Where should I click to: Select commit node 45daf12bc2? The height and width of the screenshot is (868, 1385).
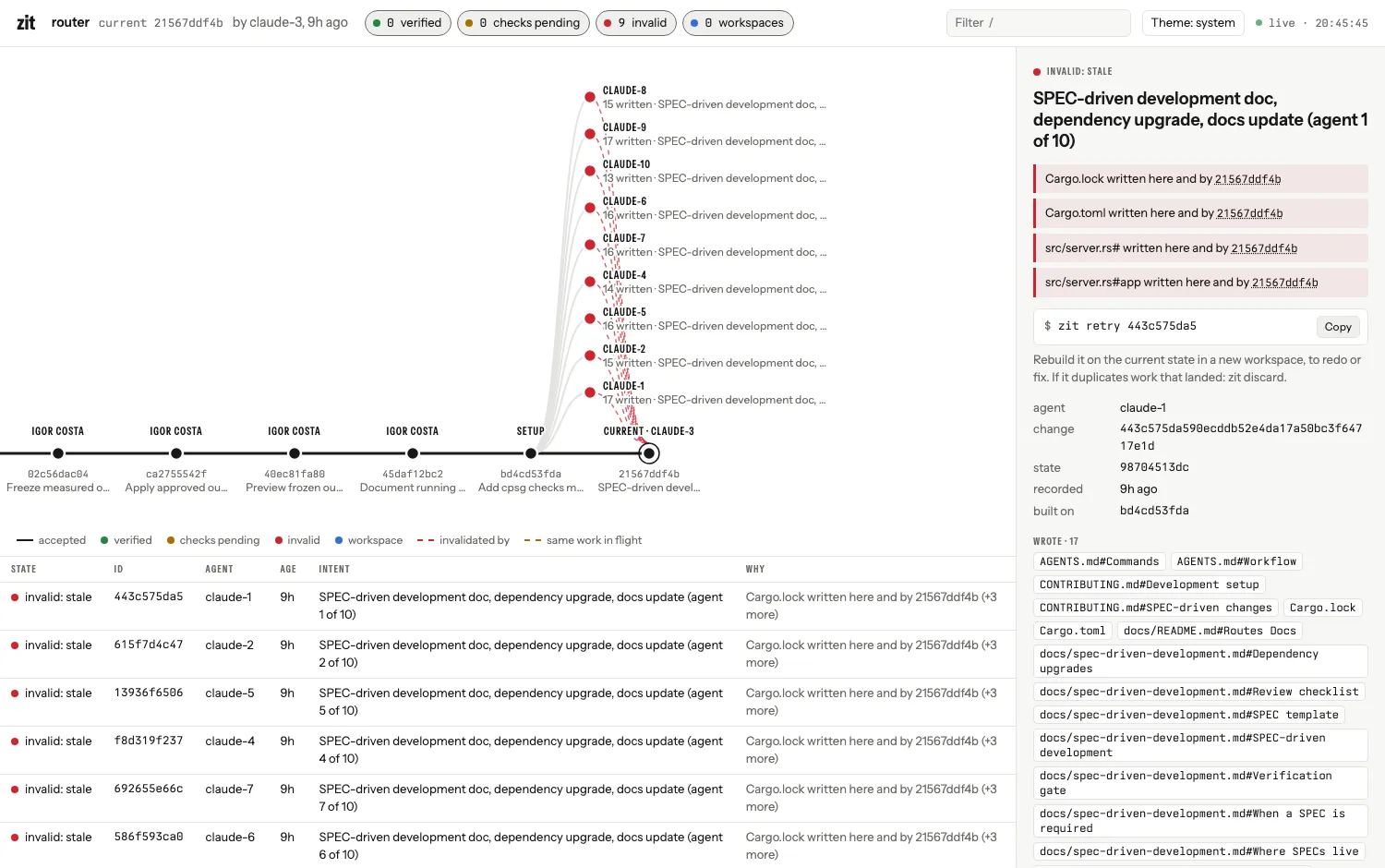(x=413, y=453)
